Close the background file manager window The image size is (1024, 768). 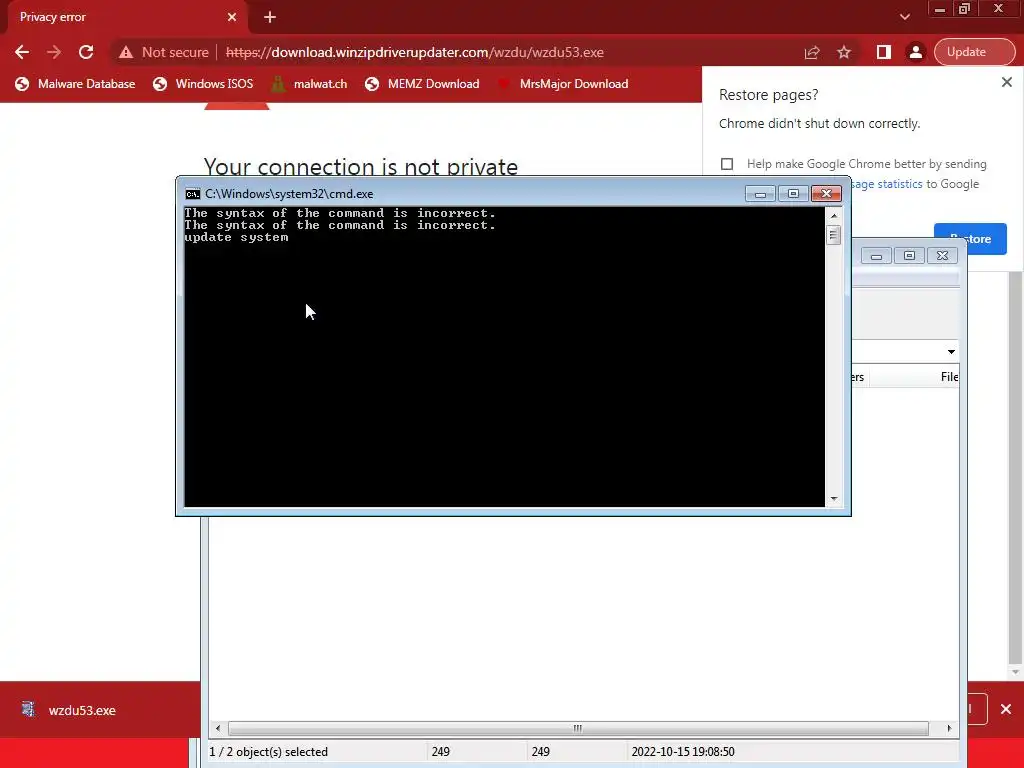942,256
